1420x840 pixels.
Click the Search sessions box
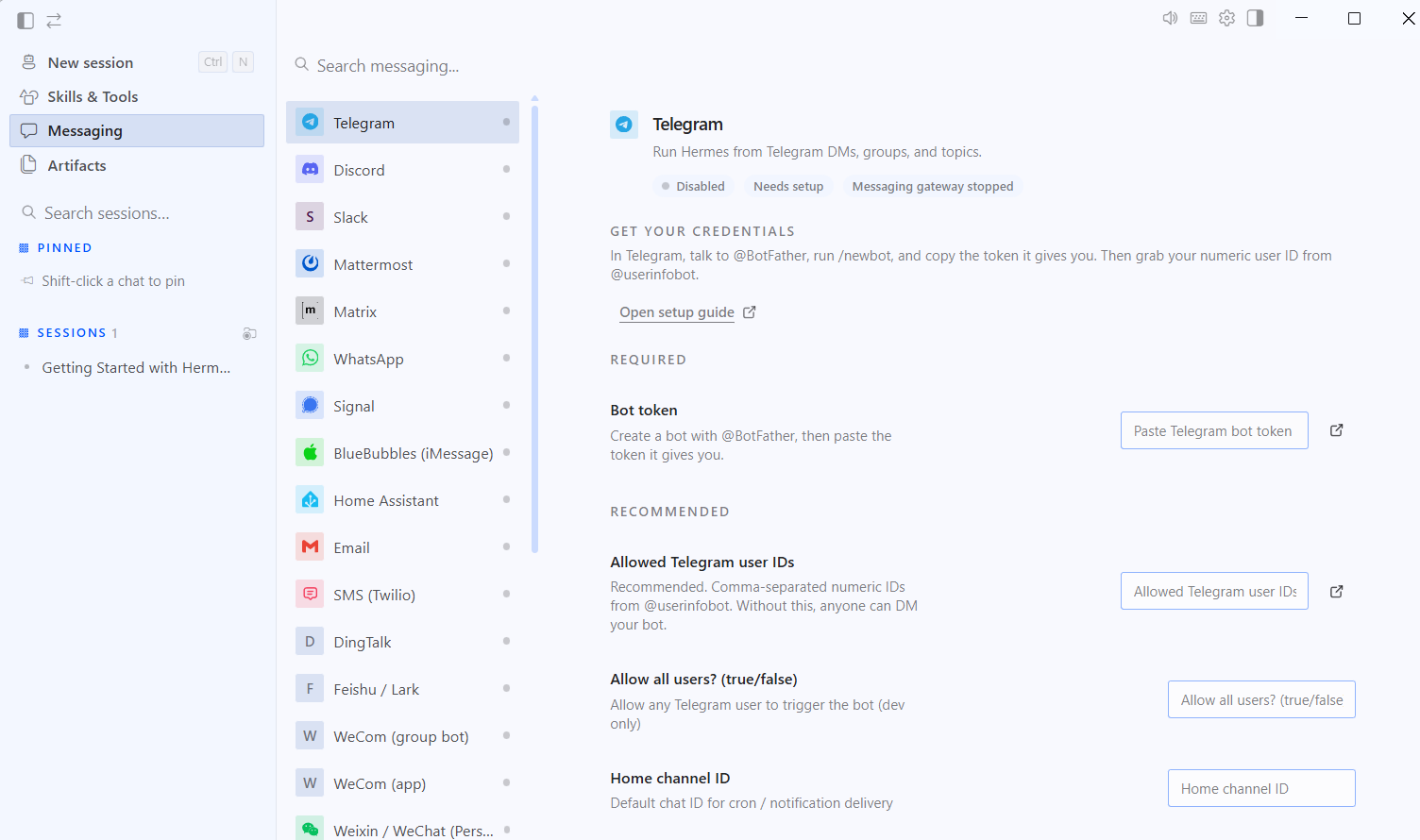tap(137, 213)
